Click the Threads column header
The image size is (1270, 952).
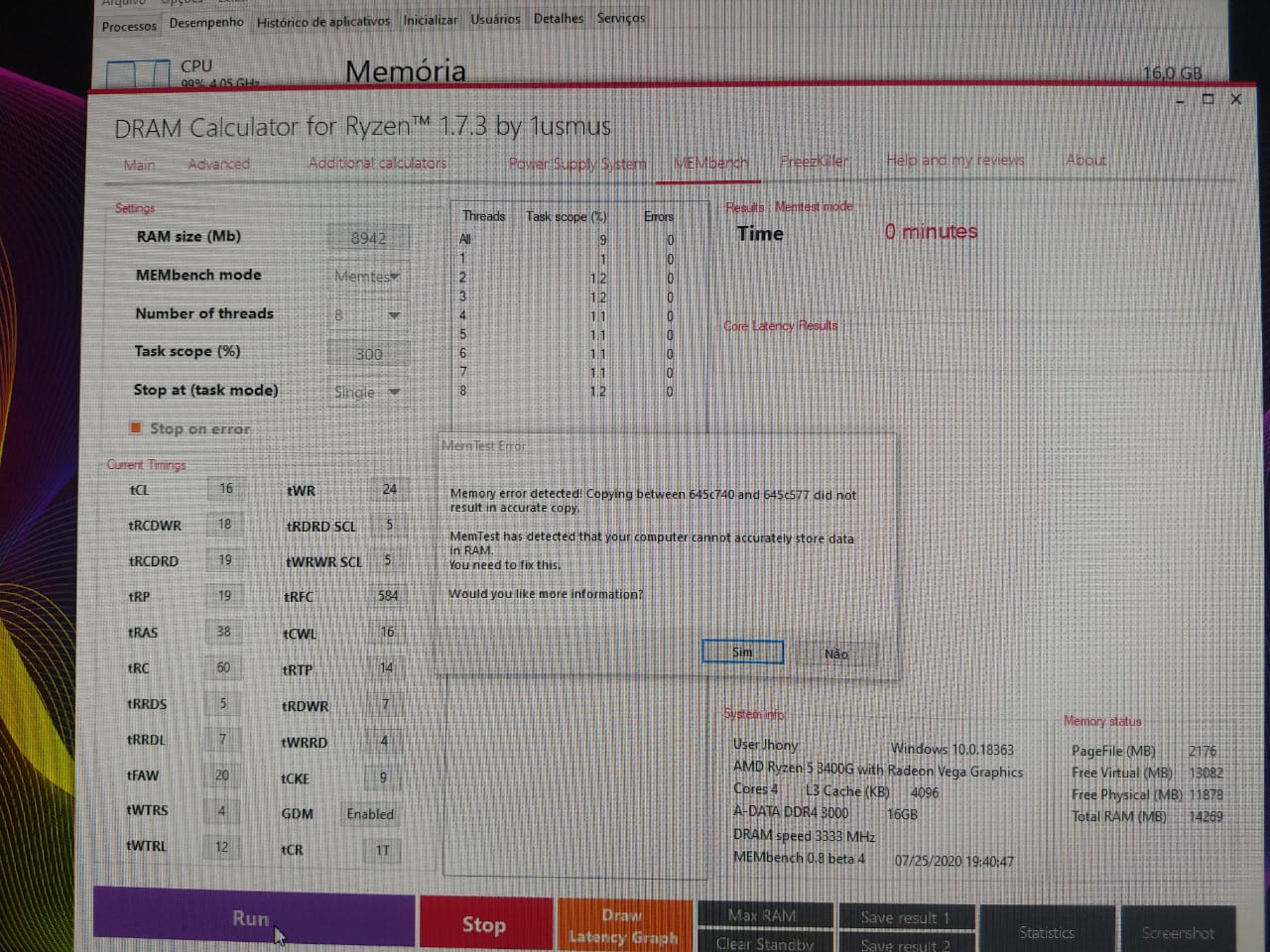point(483,216)
